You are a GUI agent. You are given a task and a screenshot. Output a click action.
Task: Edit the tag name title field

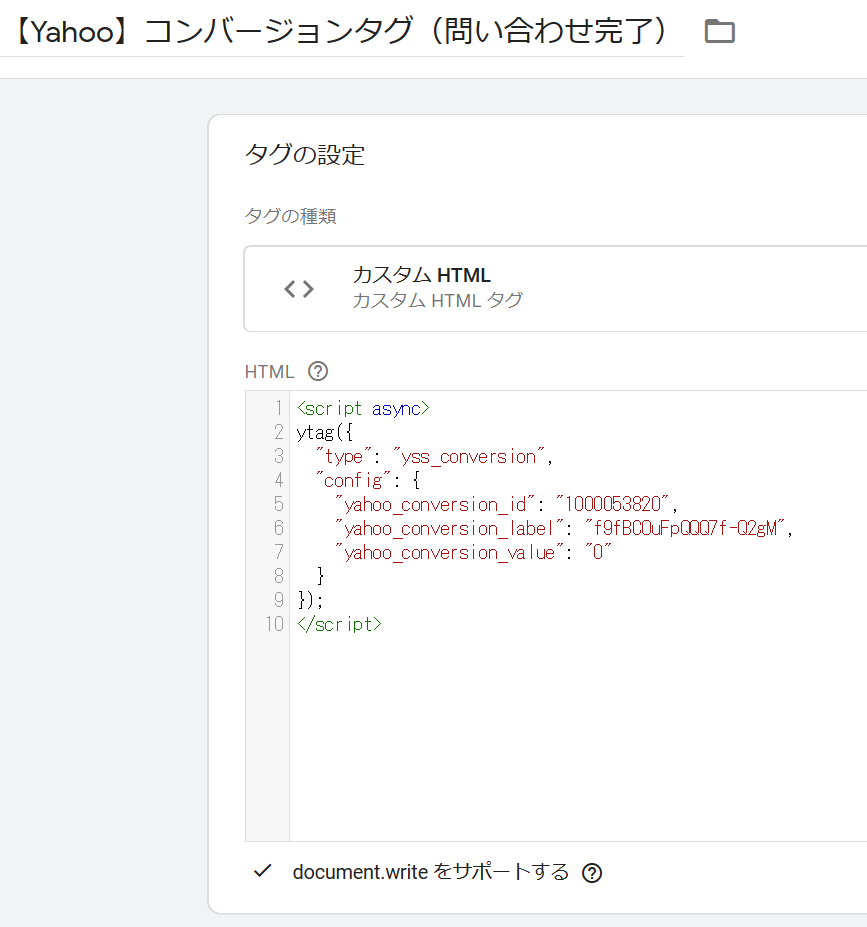[342, 31]
